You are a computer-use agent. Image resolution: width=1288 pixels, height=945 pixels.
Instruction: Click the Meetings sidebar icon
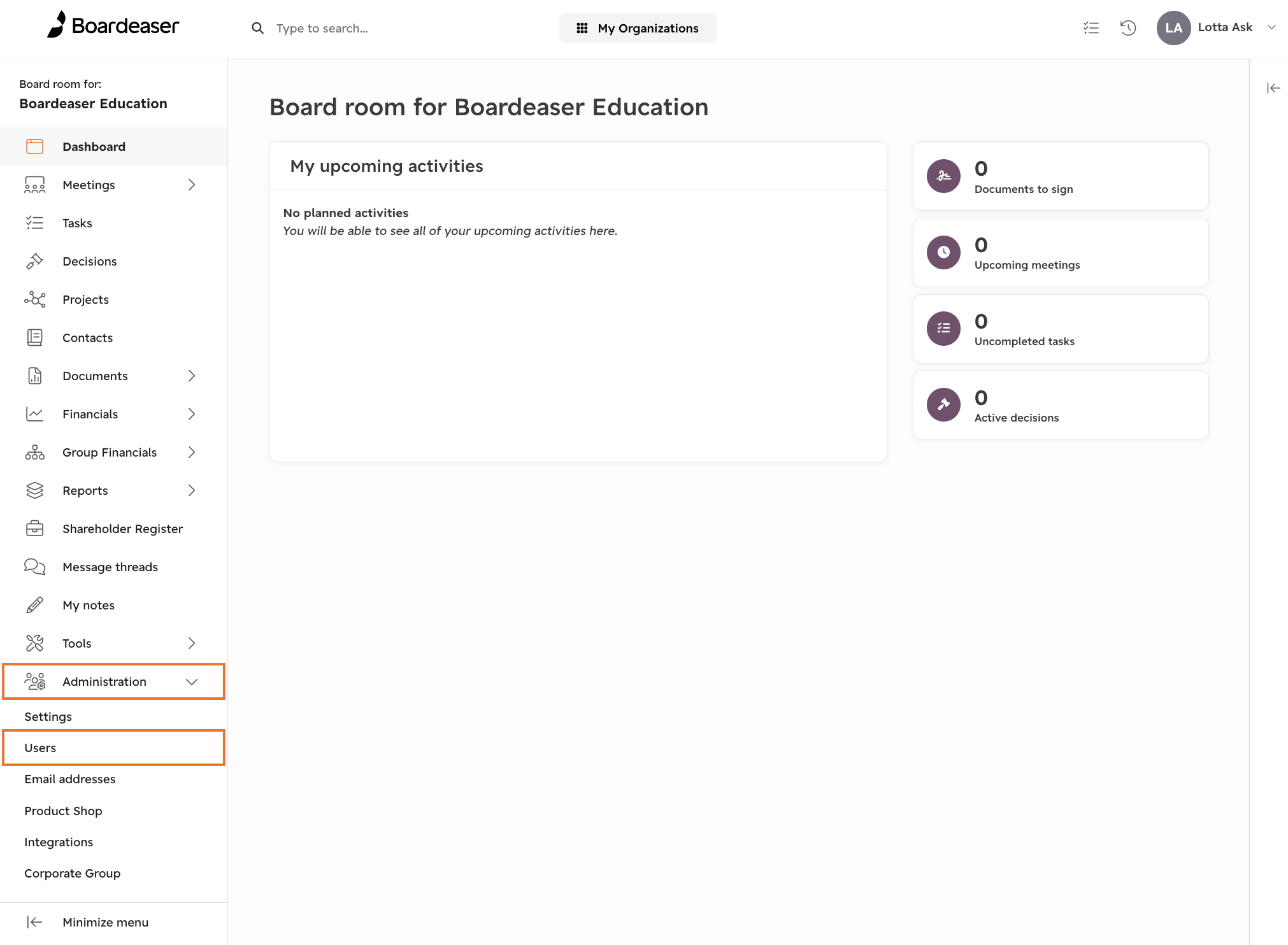pos(34,185)
